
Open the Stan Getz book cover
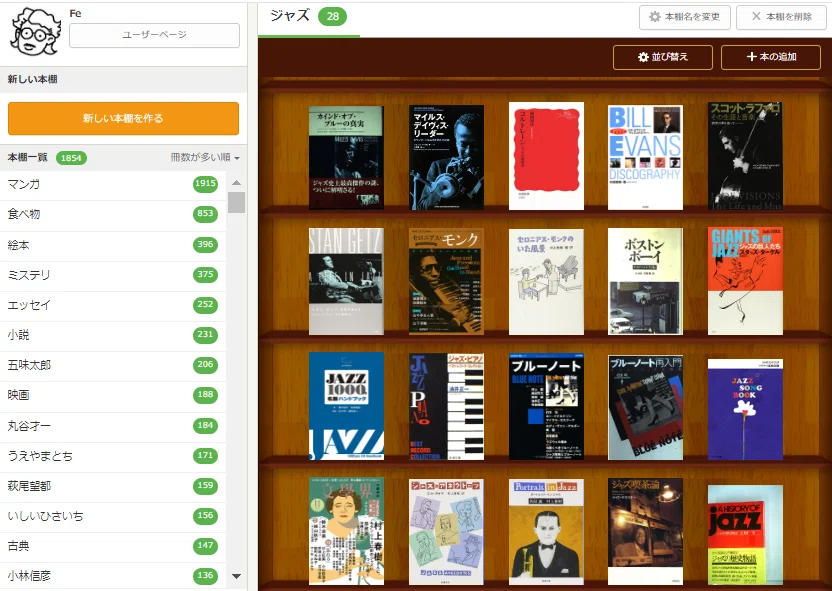tap(346, 282)
